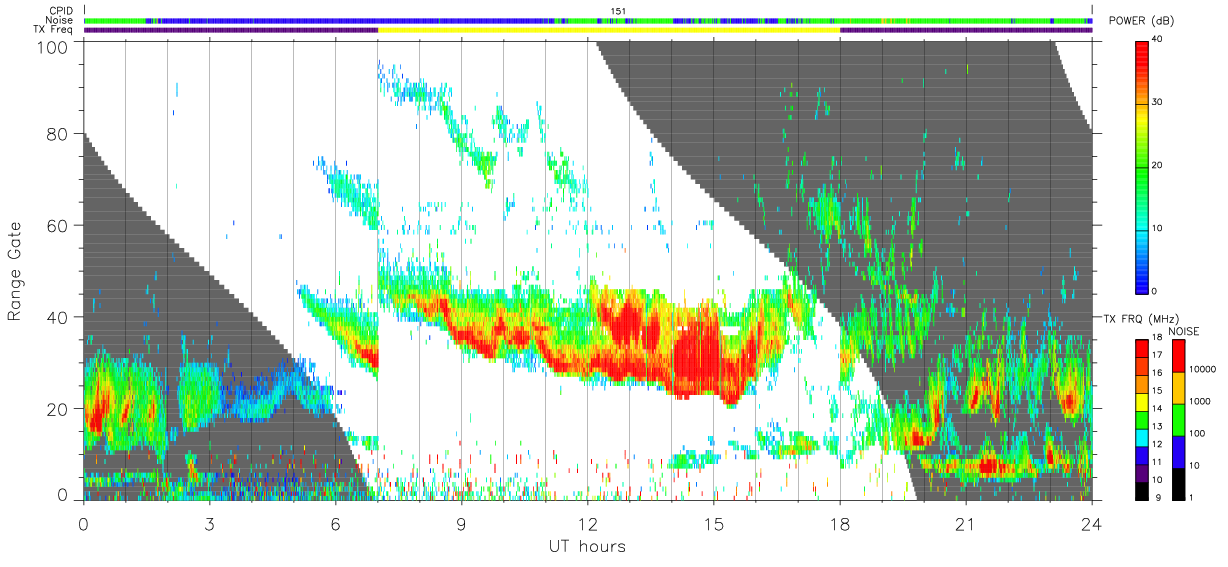The width and height of the screenshot is (1228, 567).
Task: Click the yellow block of TX FRQ colorbar
Action: 1142,402
